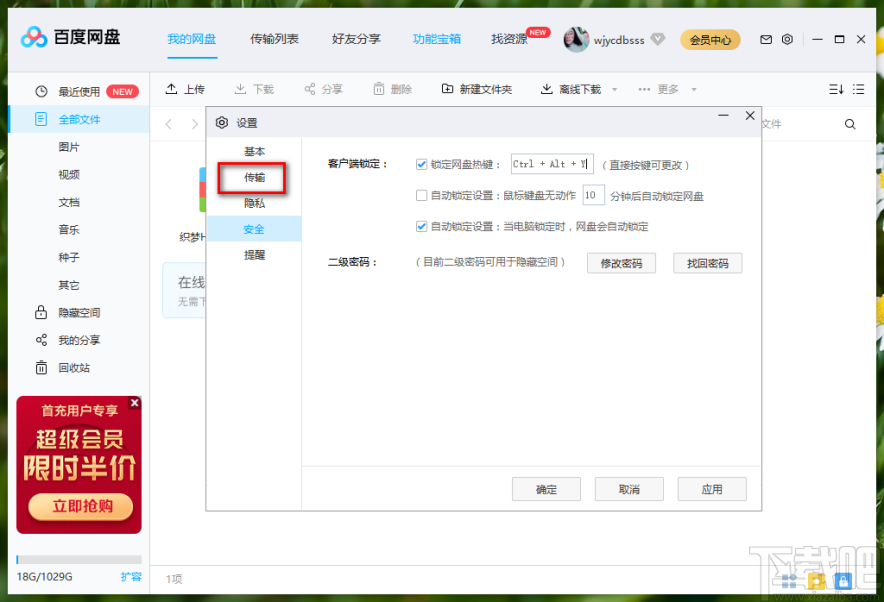Click Change password (修改密码) button
Viewport: 884px width, 602px height.
click(621, 263)
